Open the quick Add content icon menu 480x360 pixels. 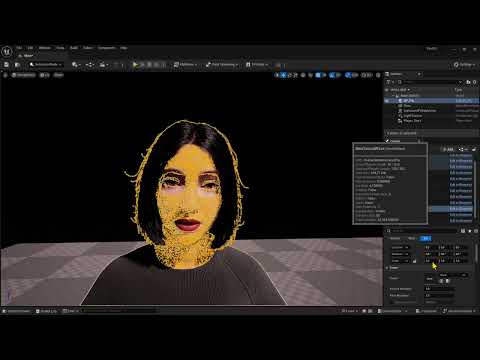coord(76,65)
